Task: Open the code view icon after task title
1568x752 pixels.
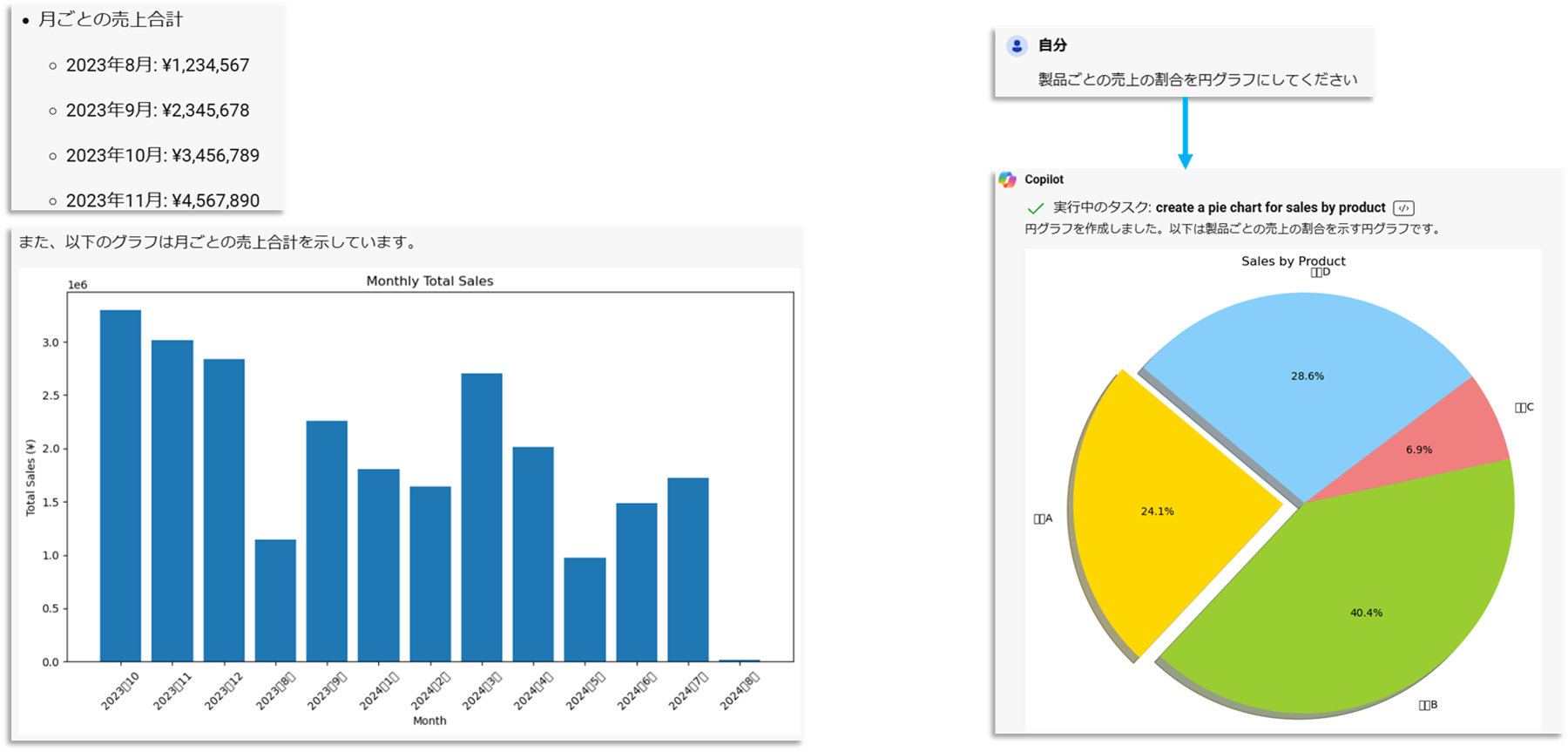Action: (x=1403, y=208)
